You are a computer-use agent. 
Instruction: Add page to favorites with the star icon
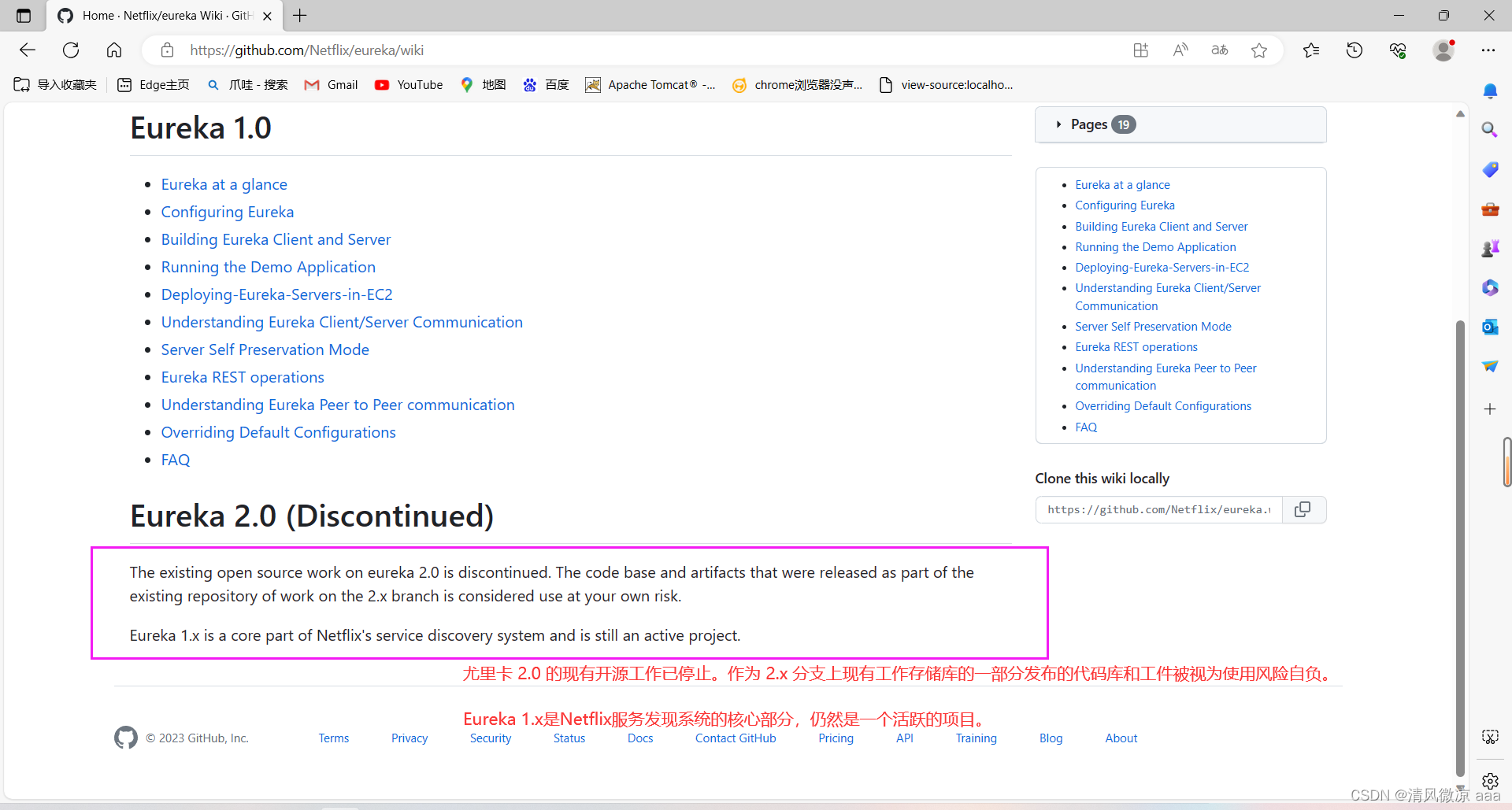(1259, 50)
